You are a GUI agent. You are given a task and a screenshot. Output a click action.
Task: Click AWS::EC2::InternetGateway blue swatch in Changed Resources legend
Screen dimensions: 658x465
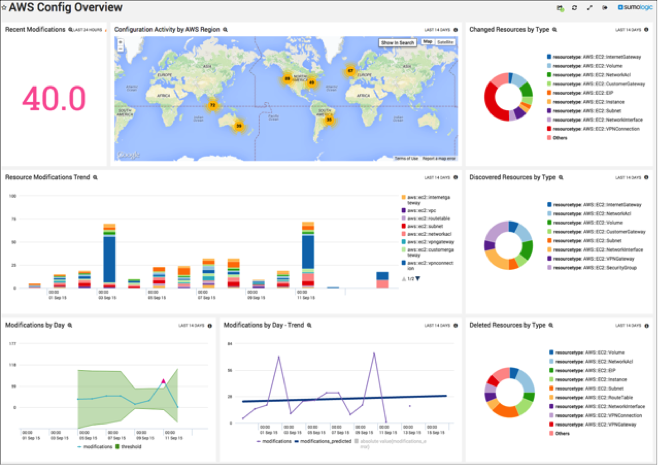tap(549, 57)
